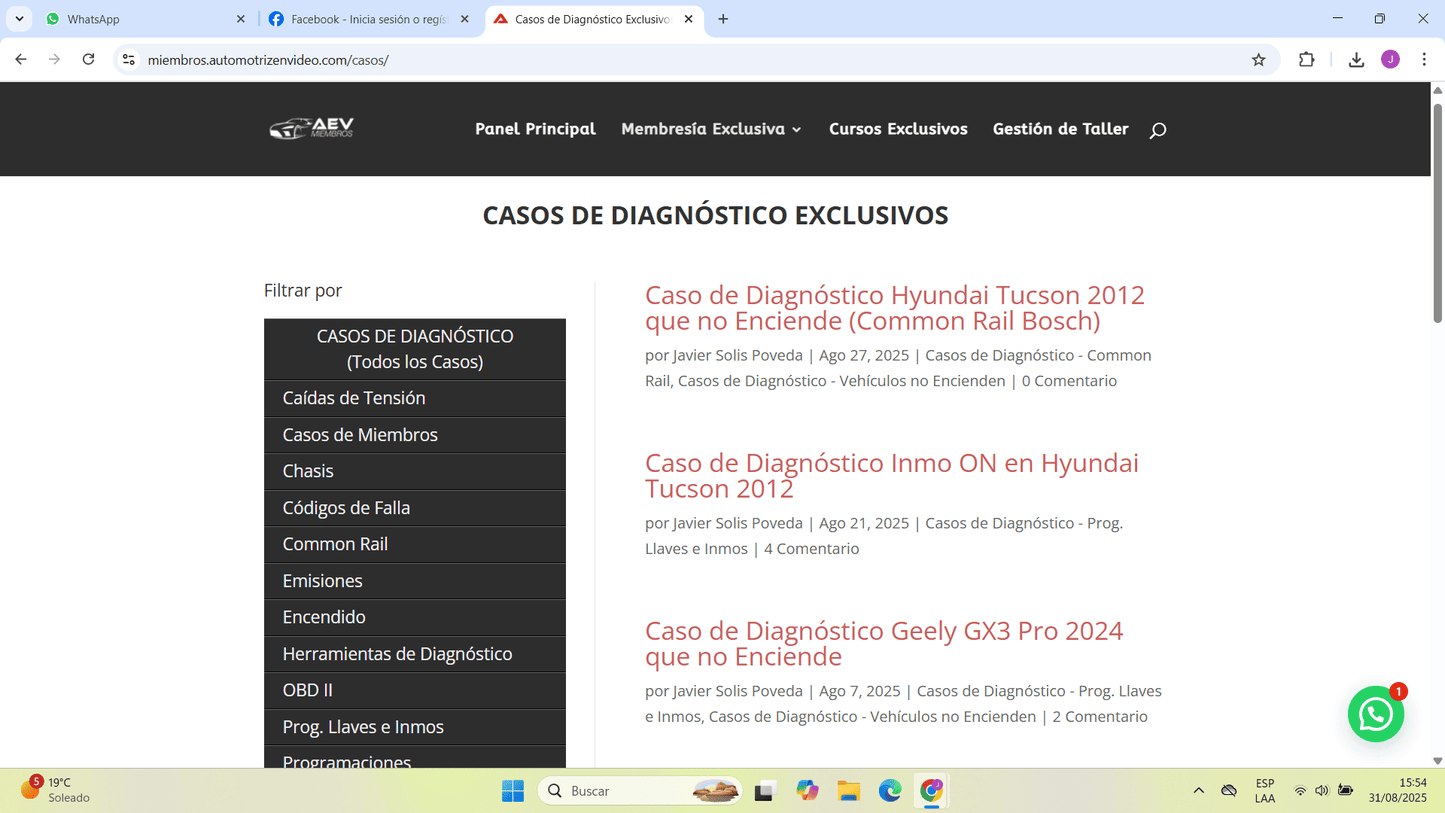Open the Chrome downloads icon

(1355, 60)
